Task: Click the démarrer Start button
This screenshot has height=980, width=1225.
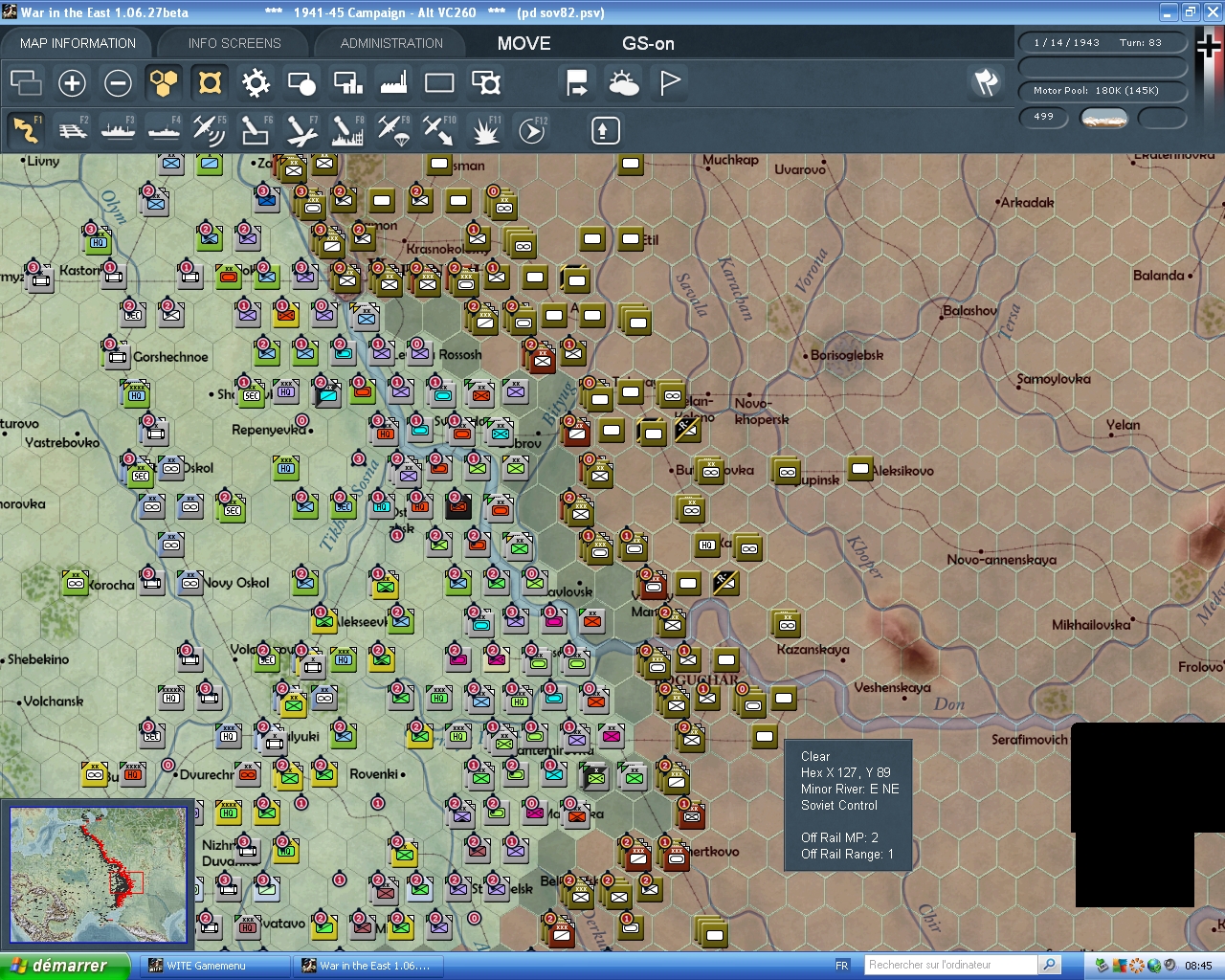Action: [x=63, y=966]
